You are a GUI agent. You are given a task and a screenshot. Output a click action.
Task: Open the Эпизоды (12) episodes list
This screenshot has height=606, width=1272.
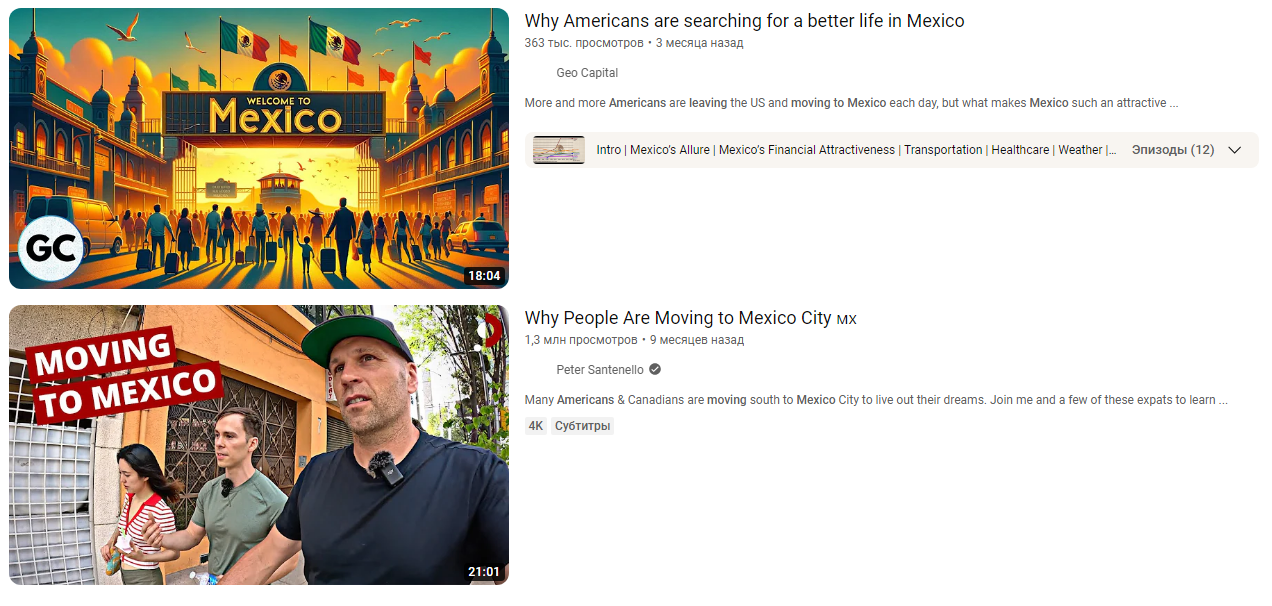1173,150
